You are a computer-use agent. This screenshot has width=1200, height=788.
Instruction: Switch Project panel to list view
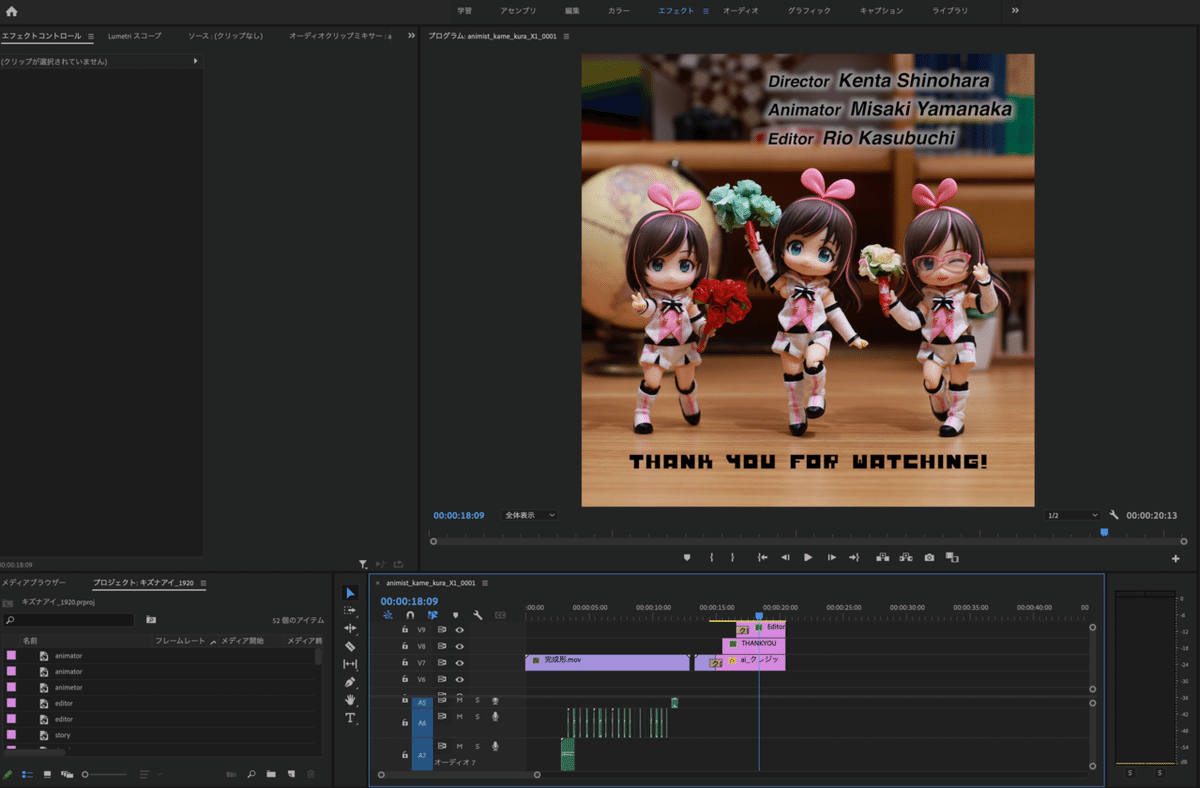tap(27, 774)
